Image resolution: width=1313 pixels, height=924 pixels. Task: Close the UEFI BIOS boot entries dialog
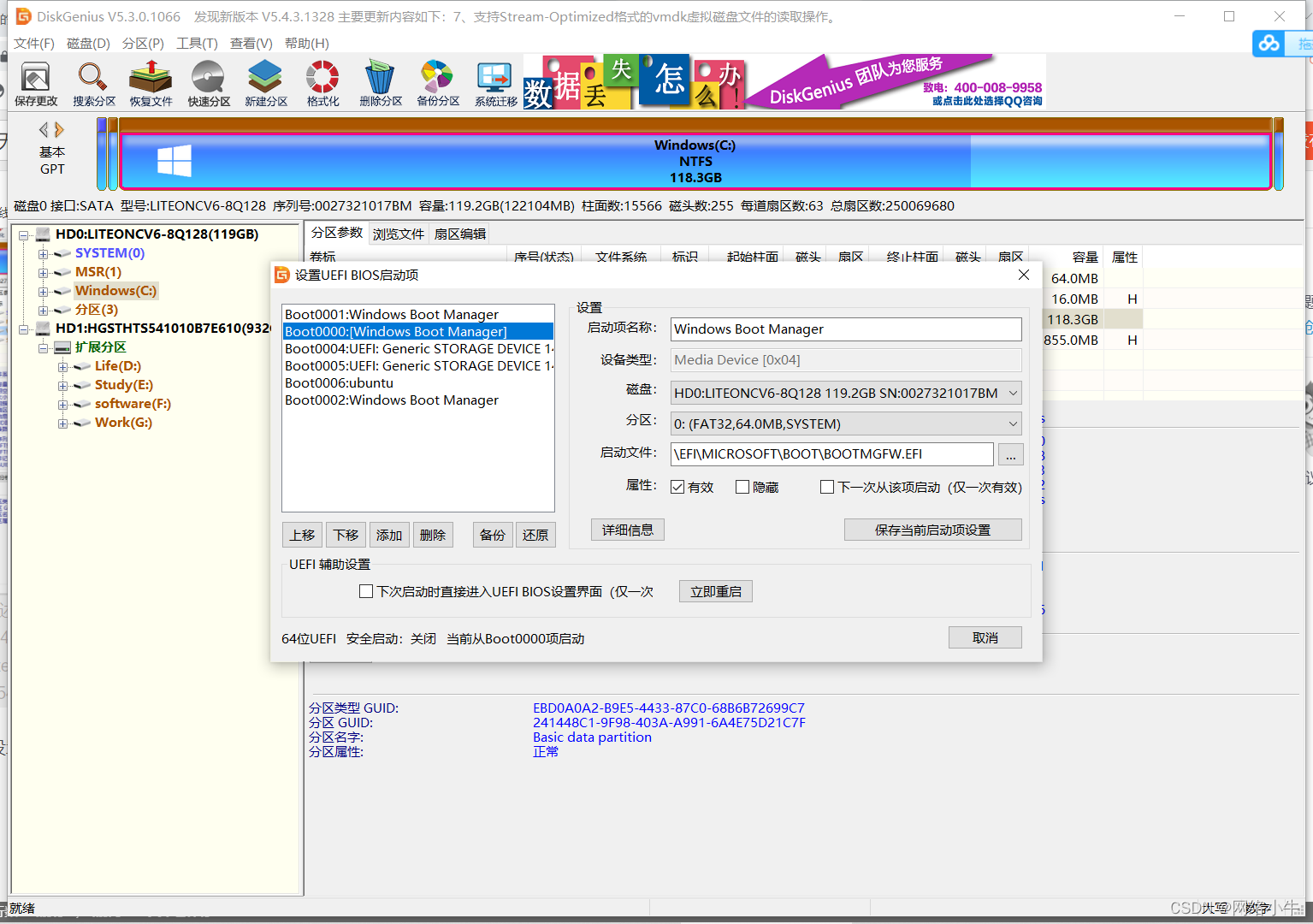1024,275
